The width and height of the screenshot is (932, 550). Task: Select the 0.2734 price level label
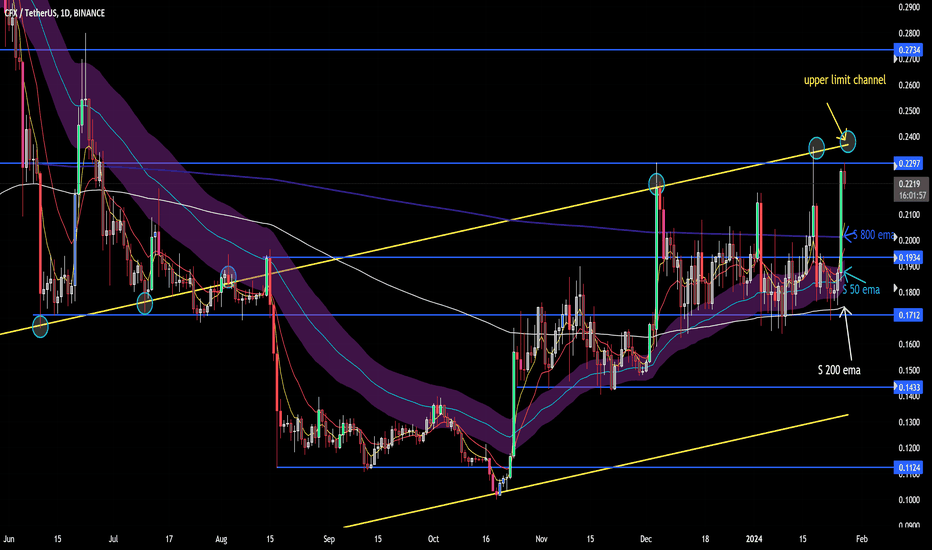(909, 50)
